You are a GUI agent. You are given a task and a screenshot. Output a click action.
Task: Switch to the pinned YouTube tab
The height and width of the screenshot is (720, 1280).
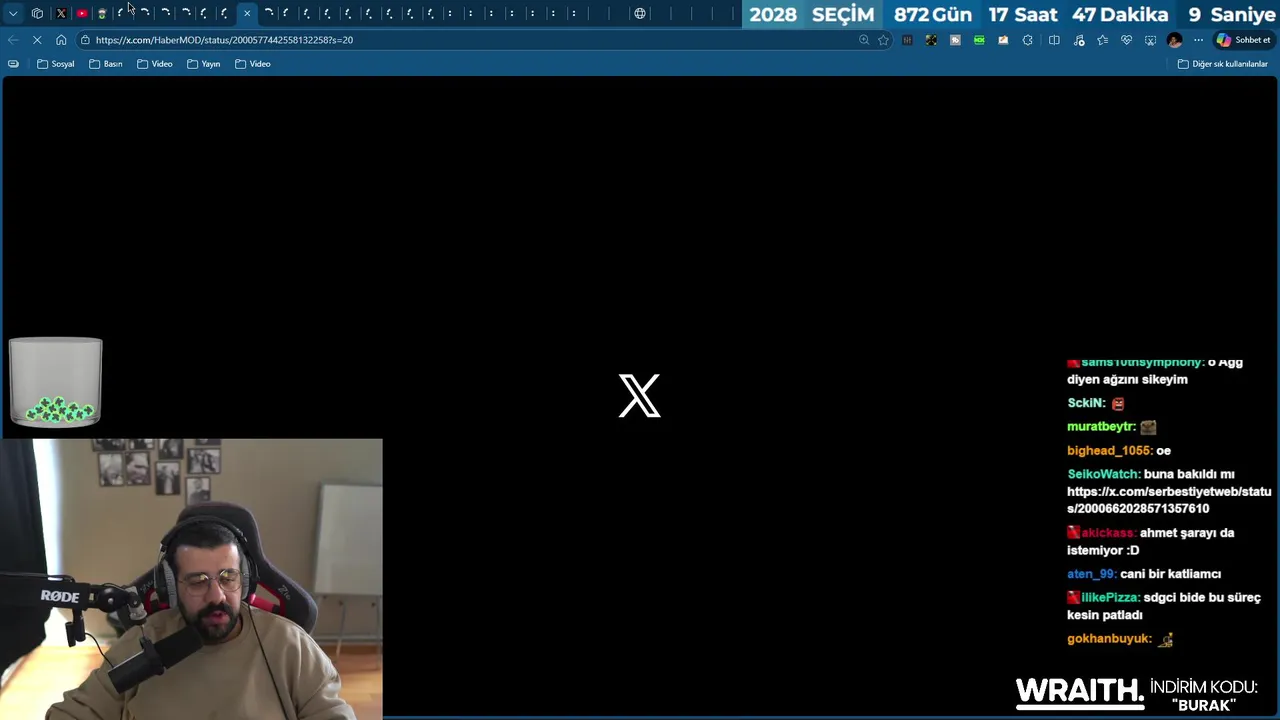[82, 14]
